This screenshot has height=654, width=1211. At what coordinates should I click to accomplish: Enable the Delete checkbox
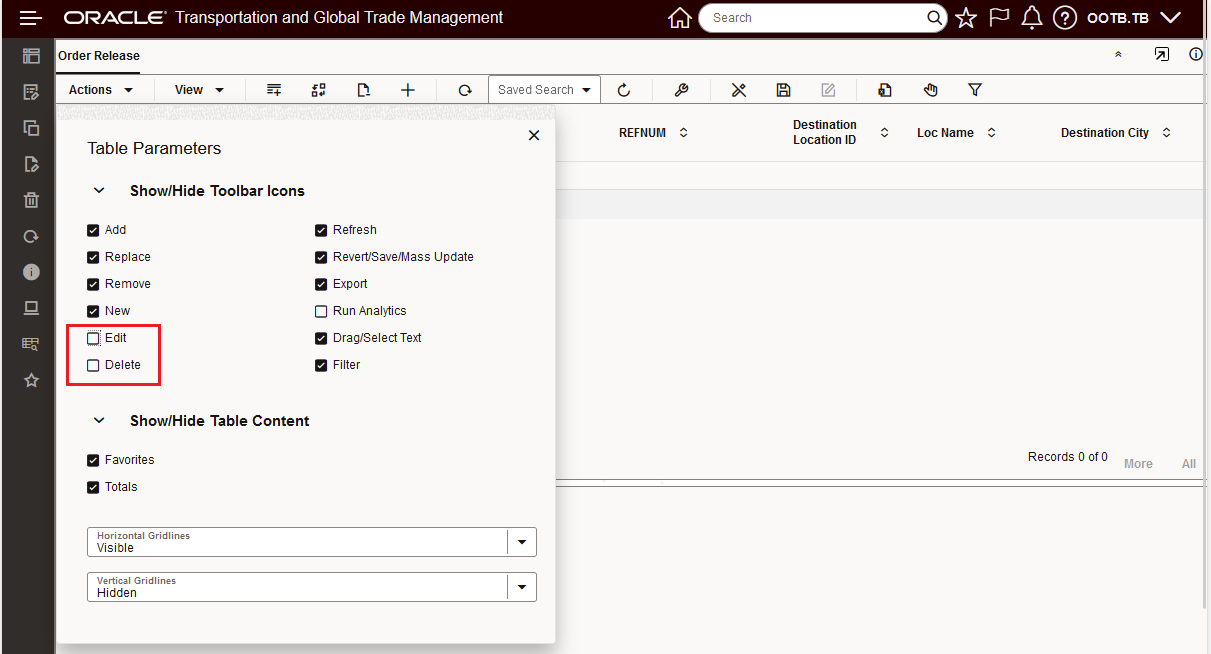[x=94, y=365]
